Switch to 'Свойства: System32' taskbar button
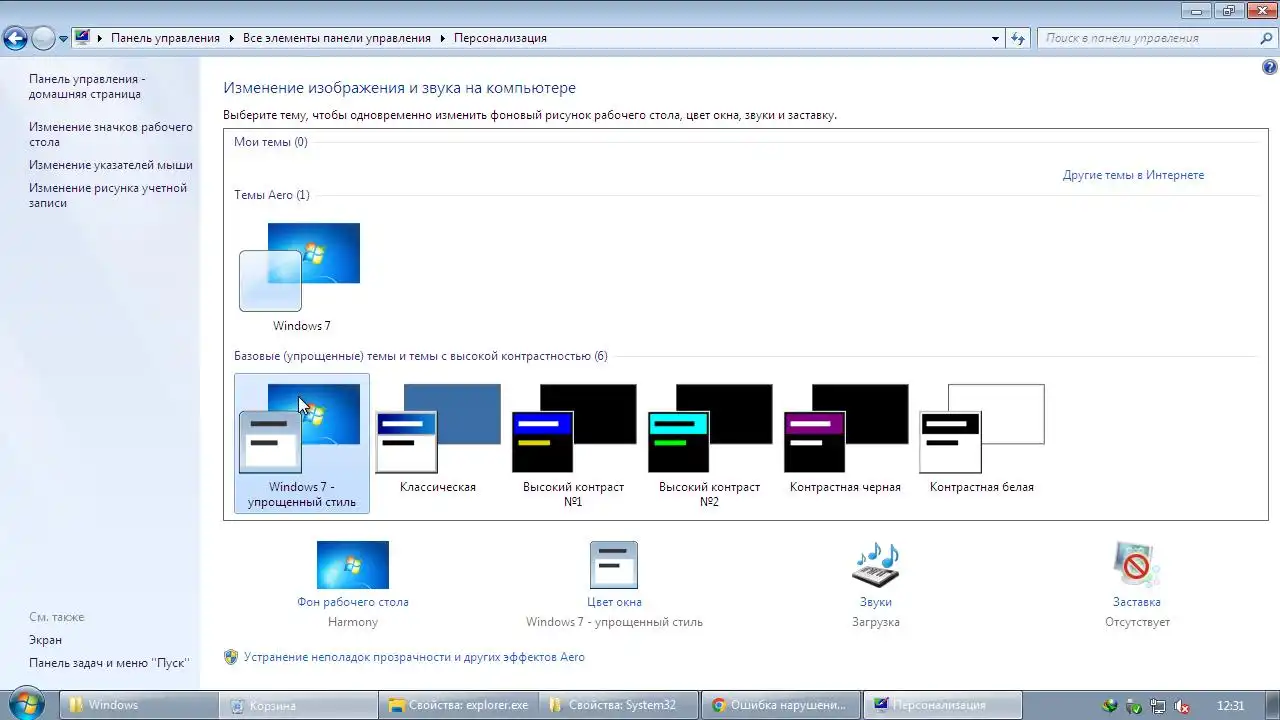Image resolution: width=1280 pixels, height=720 pixels. tap(620, 705)
